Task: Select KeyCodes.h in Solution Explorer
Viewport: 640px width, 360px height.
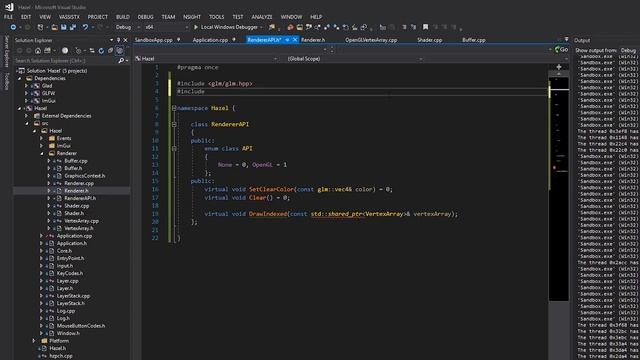Action: pyautogui.click(x=70, y=273)
